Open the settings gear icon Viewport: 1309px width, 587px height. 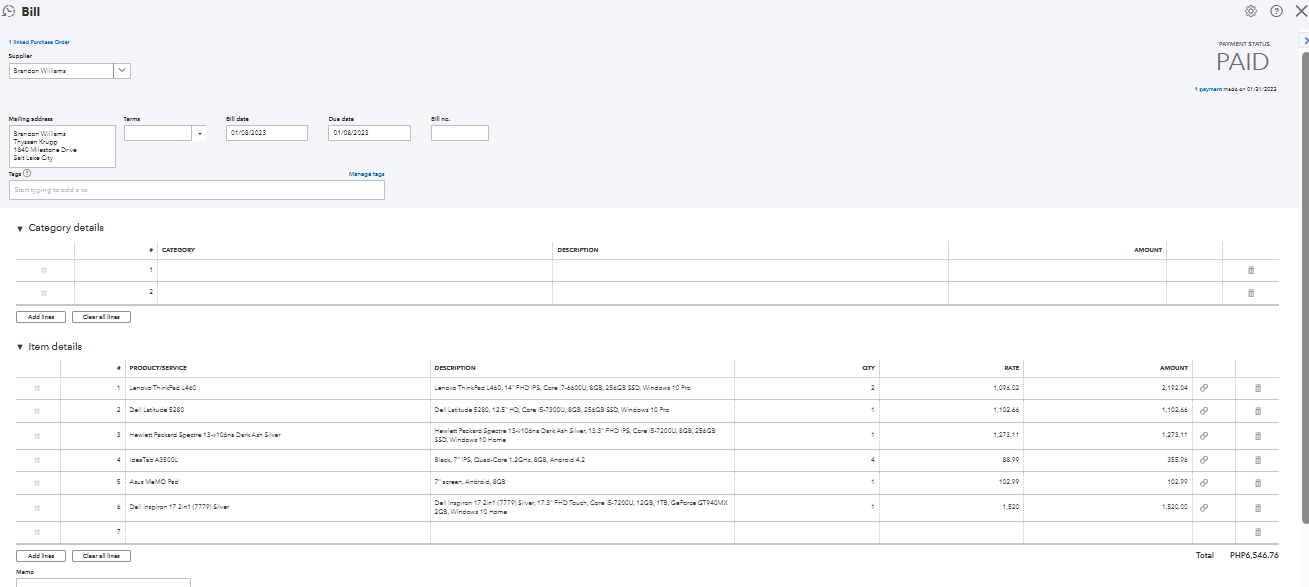tap(1250, 11)
